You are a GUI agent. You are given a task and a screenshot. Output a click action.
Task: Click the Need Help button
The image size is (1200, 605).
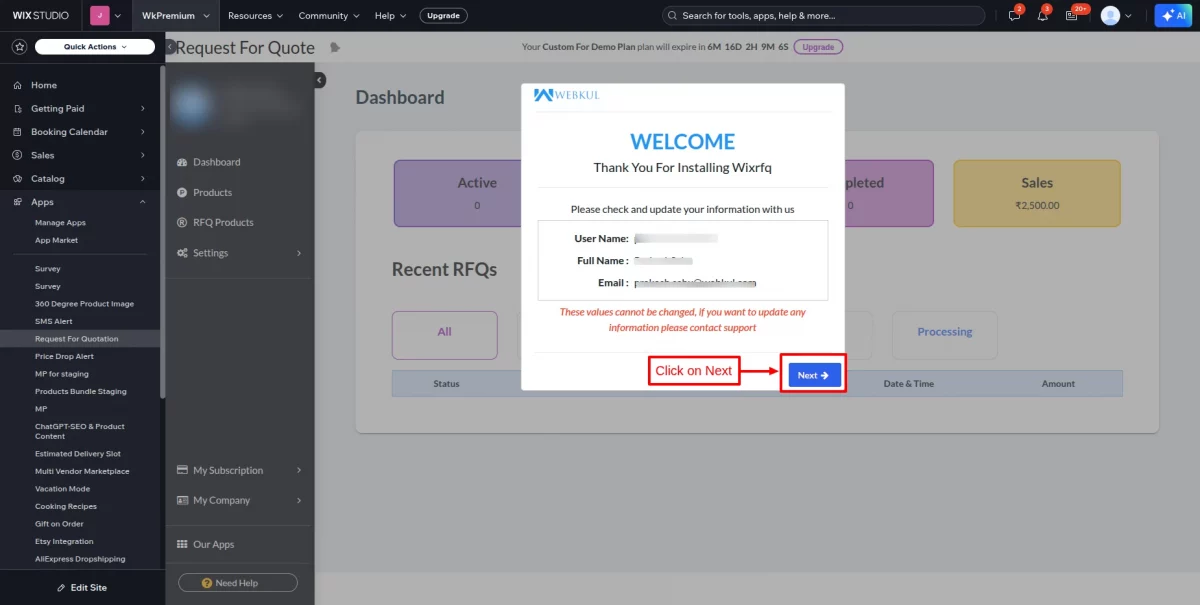pyautogui.click(x=238, y=583)
